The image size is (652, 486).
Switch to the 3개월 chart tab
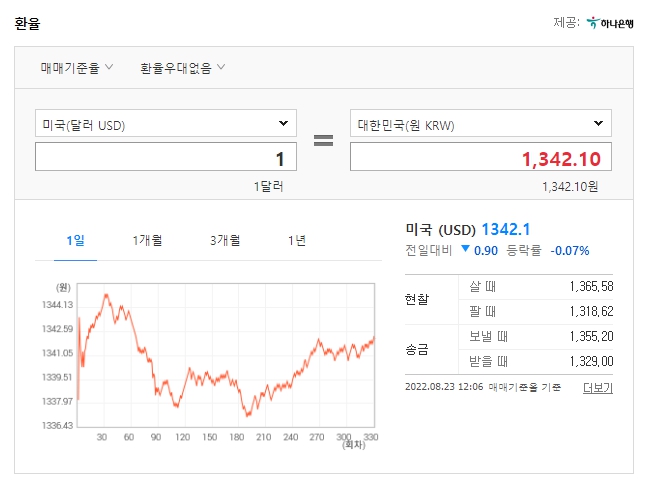(225, 240)
